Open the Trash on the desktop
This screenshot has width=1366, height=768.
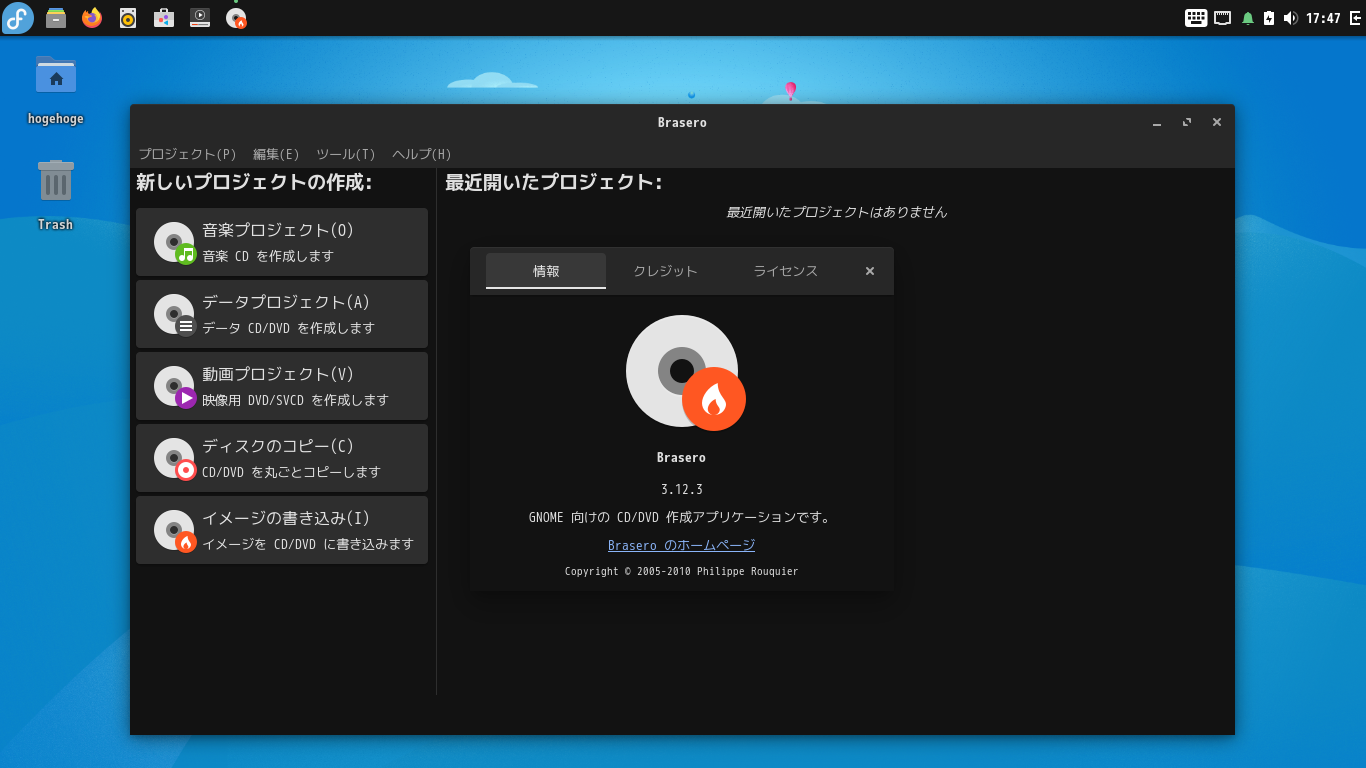pos(56,195)
